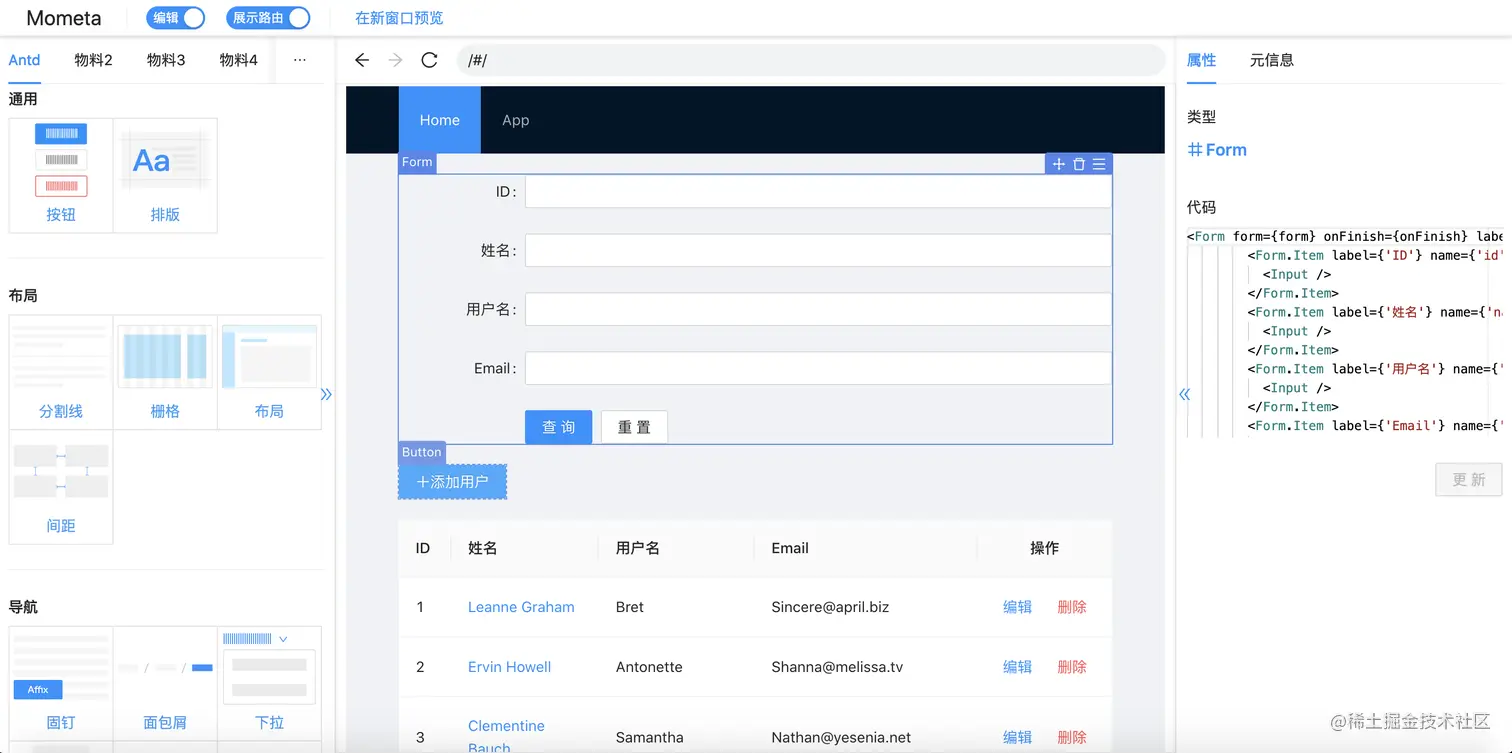Select the Button overlay label tag
Image resolution: width=1512 pixels, height=753 pixels.
coord(422,452)
